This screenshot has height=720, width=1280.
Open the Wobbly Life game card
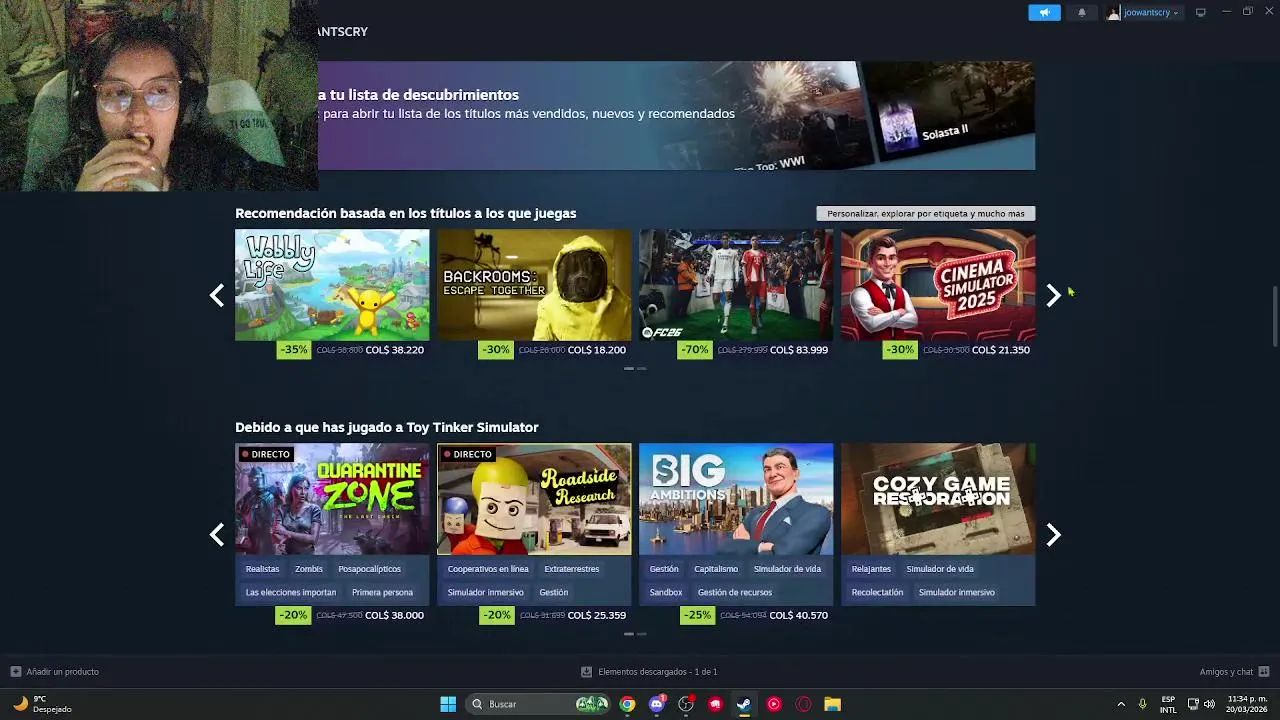[x=332, y=285]
